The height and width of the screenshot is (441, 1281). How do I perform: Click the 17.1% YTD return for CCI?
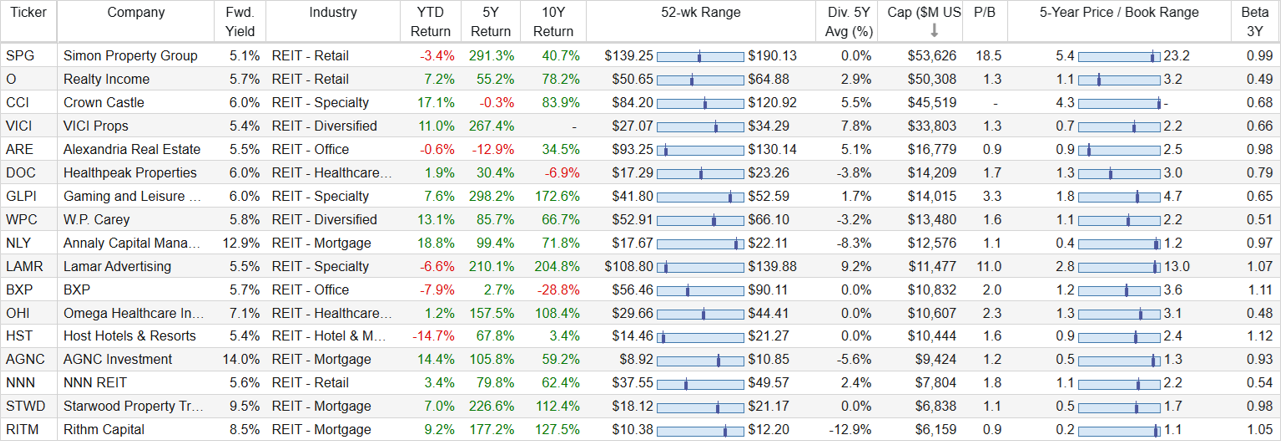(x=436, y=102)
